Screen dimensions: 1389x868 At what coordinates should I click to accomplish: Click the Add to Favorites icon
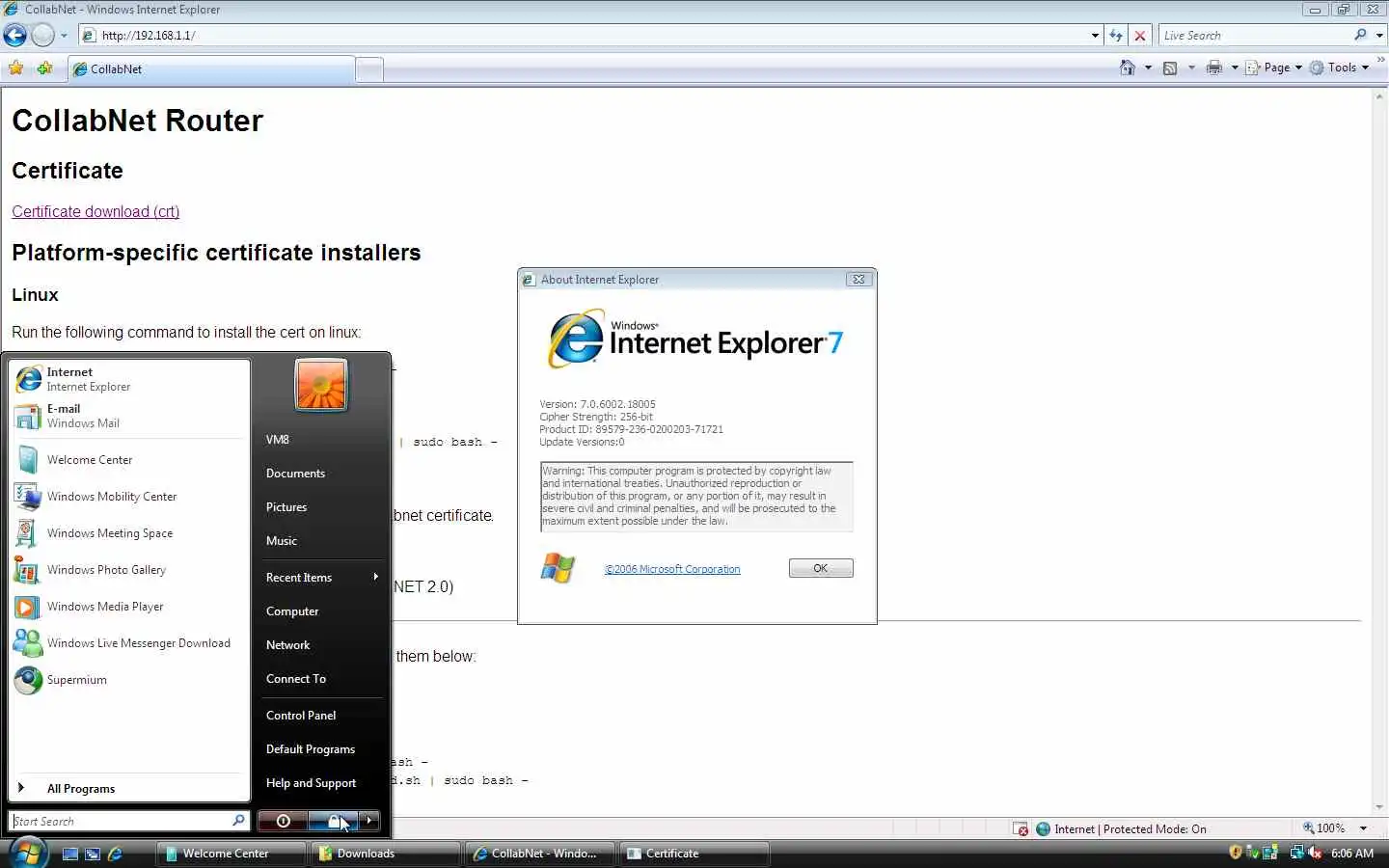pos(44,68)
